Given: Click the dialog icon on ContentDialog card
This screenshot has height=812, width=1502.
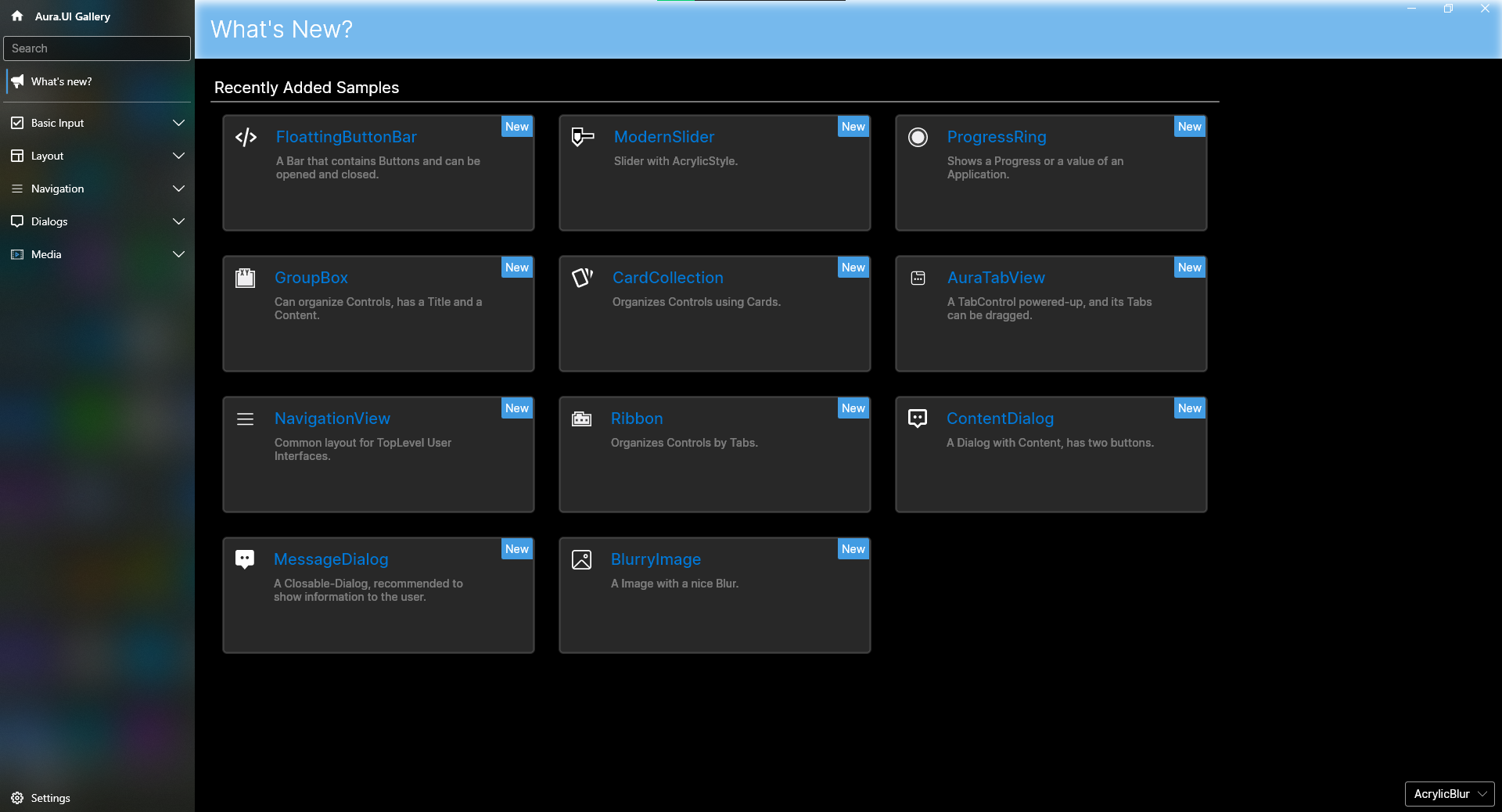Looking at the screenshot, I should point(918,419).
